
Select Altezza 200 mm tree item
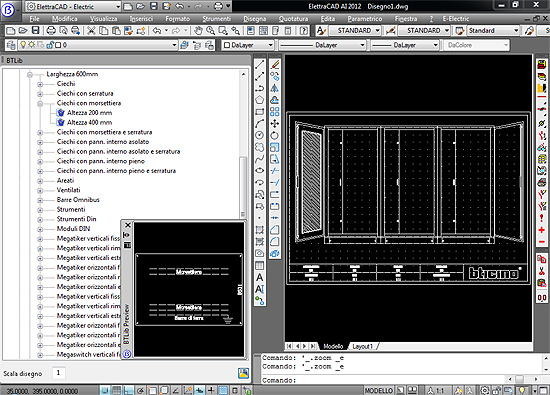pos(89,113)
